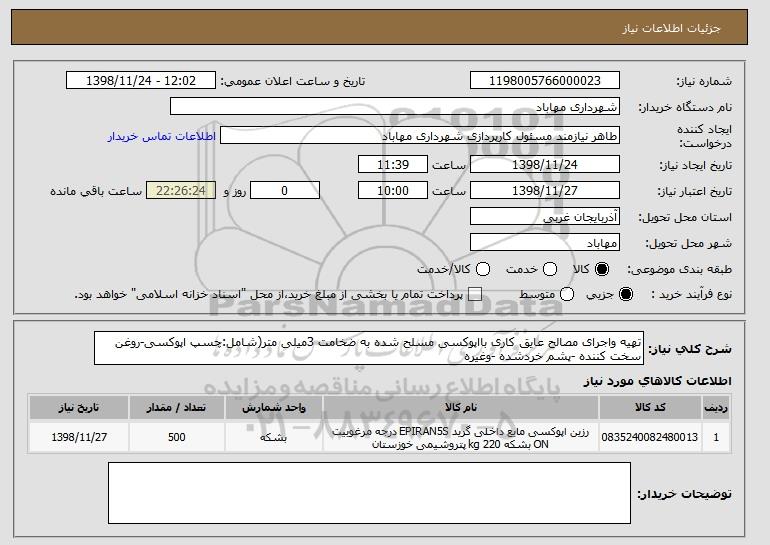This screenshot has height=545, width=770.
Task: Click the creation date field 1398/11/24
Action: coord(545,164)
